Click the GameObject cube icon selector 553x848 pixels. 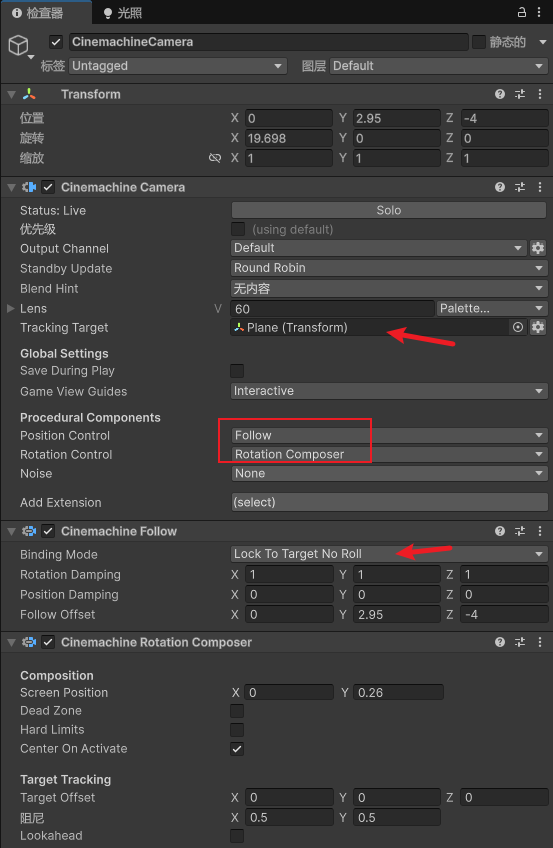19,45
